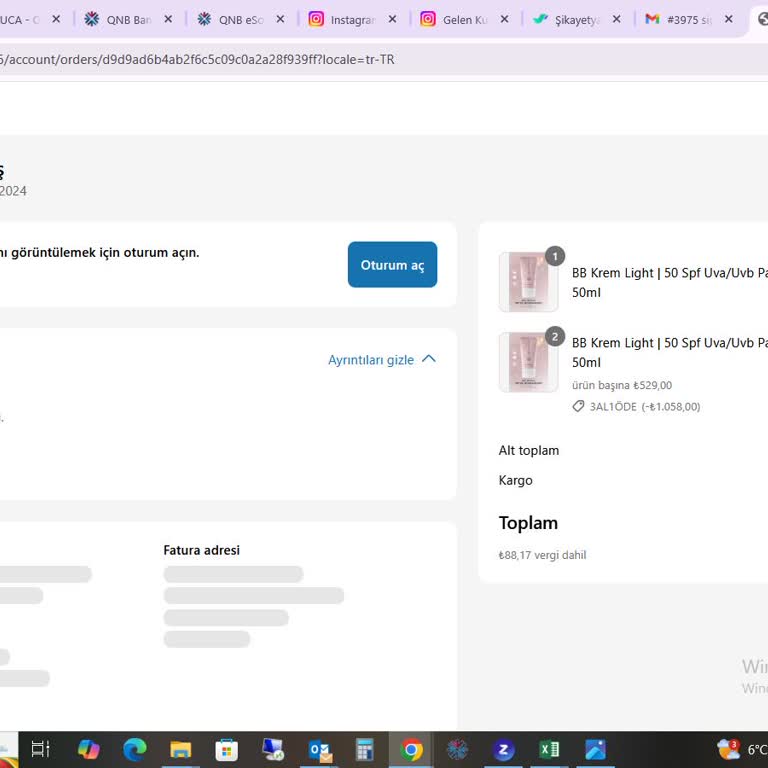Click the address bar URL
Image resolution: width=768 pixels, height=768 pixels.
197,60
